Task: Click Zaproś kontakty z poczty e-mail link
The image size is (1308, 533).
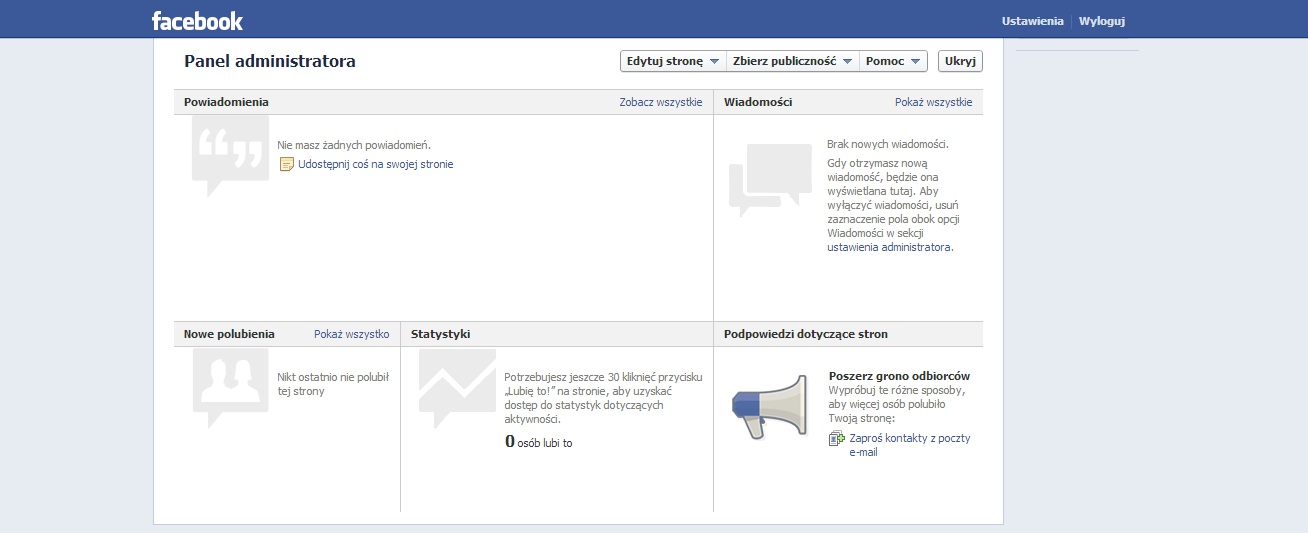Action: pos(909,438)
